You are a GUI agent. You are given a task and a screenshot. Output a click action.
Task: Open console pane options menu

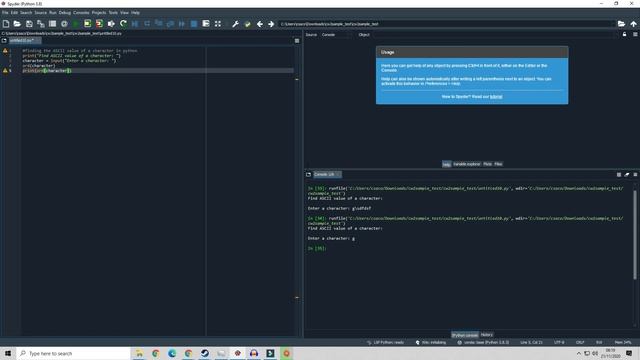tap(635, 174)
